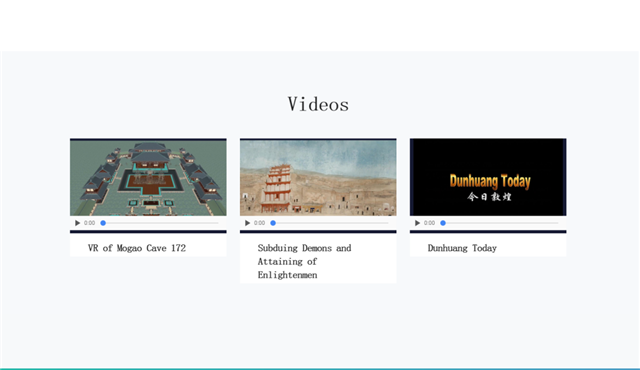This screenshot has height=370, width=640.
Task: Open the Subduing Demons and Attaining of Enlightenmen title
Action: (x=304, y=261)
